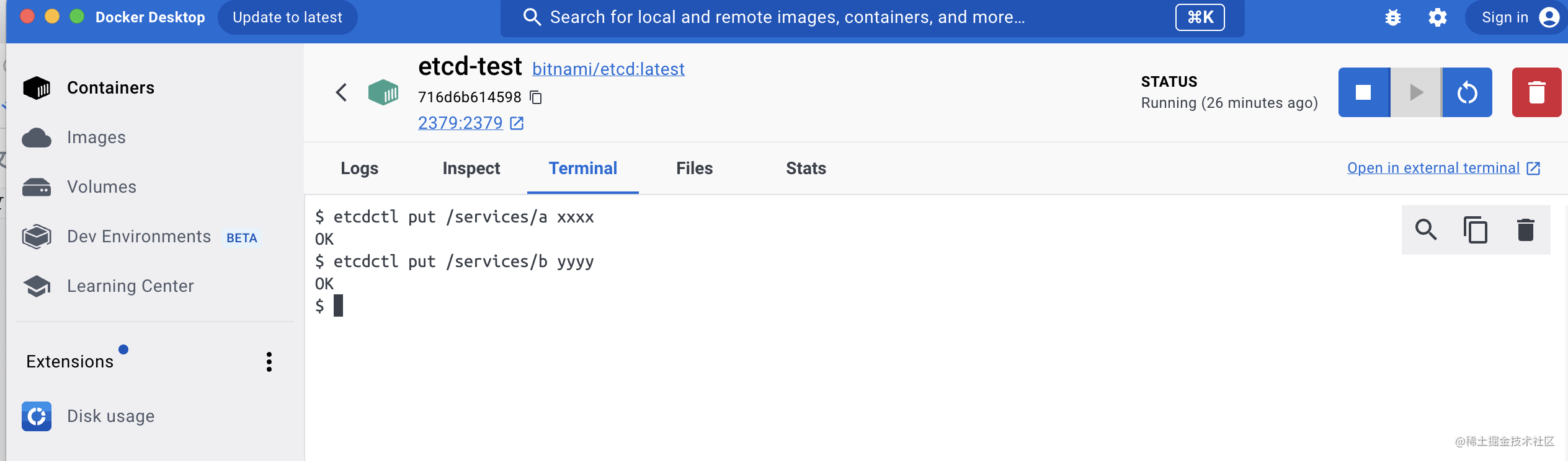Delete the etcd-test container
Screen dimensions: 1568x461
[1536, 92]
